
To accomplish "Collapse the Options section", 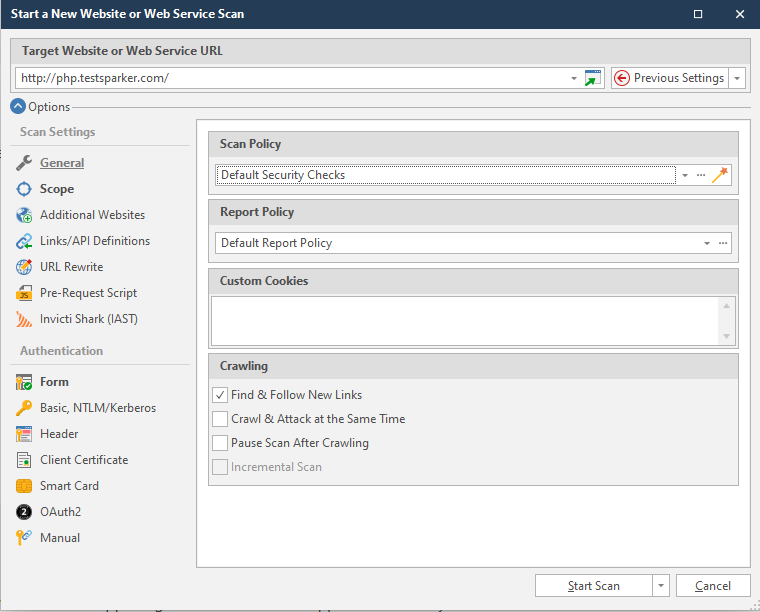I will click(x=18, y=107).
